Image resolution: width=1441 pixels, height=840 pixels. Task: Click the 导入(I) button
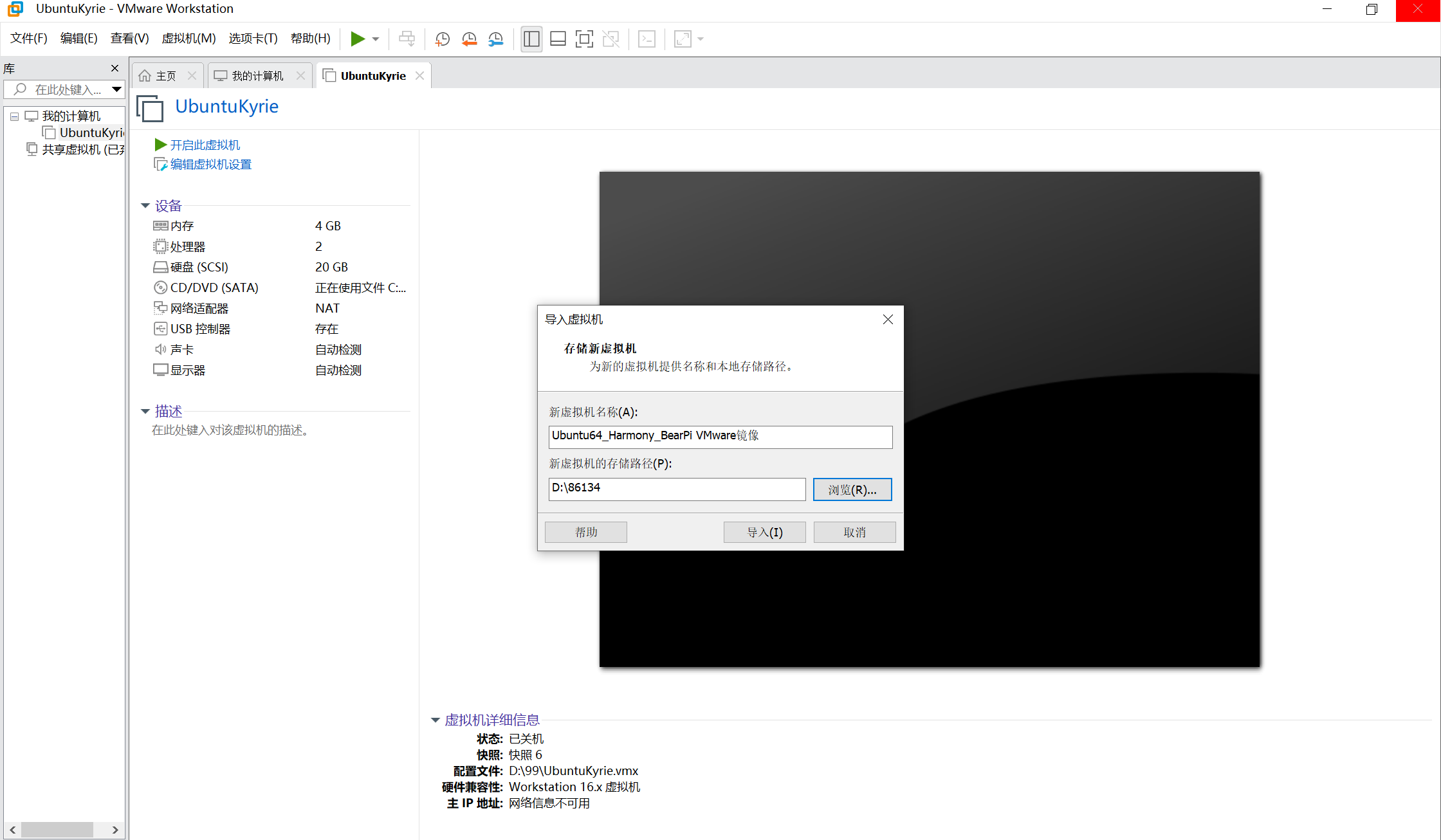[x=765, y=532]
